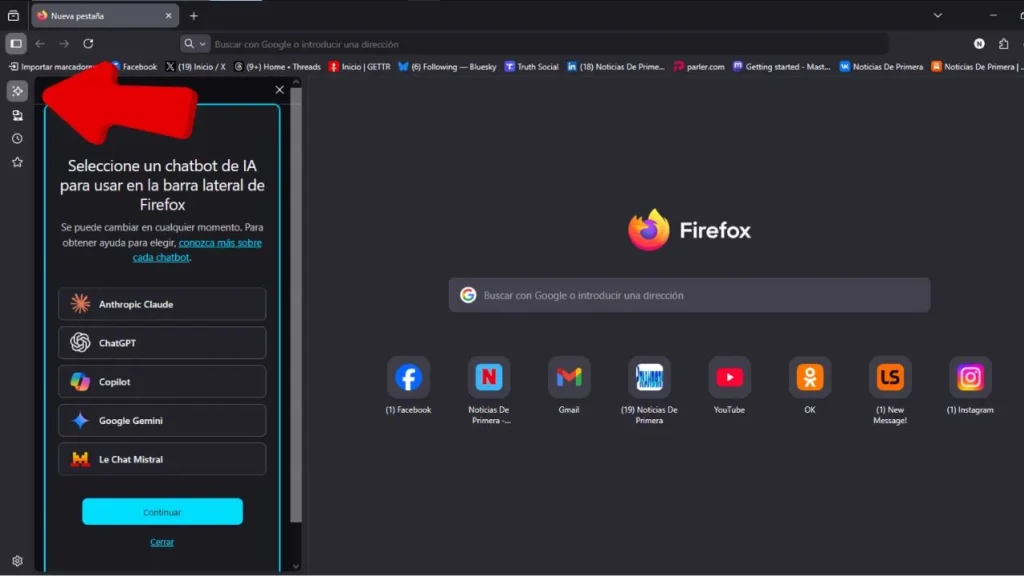Choose ChatGPT from the chatbot list

(x=162, y=343)
